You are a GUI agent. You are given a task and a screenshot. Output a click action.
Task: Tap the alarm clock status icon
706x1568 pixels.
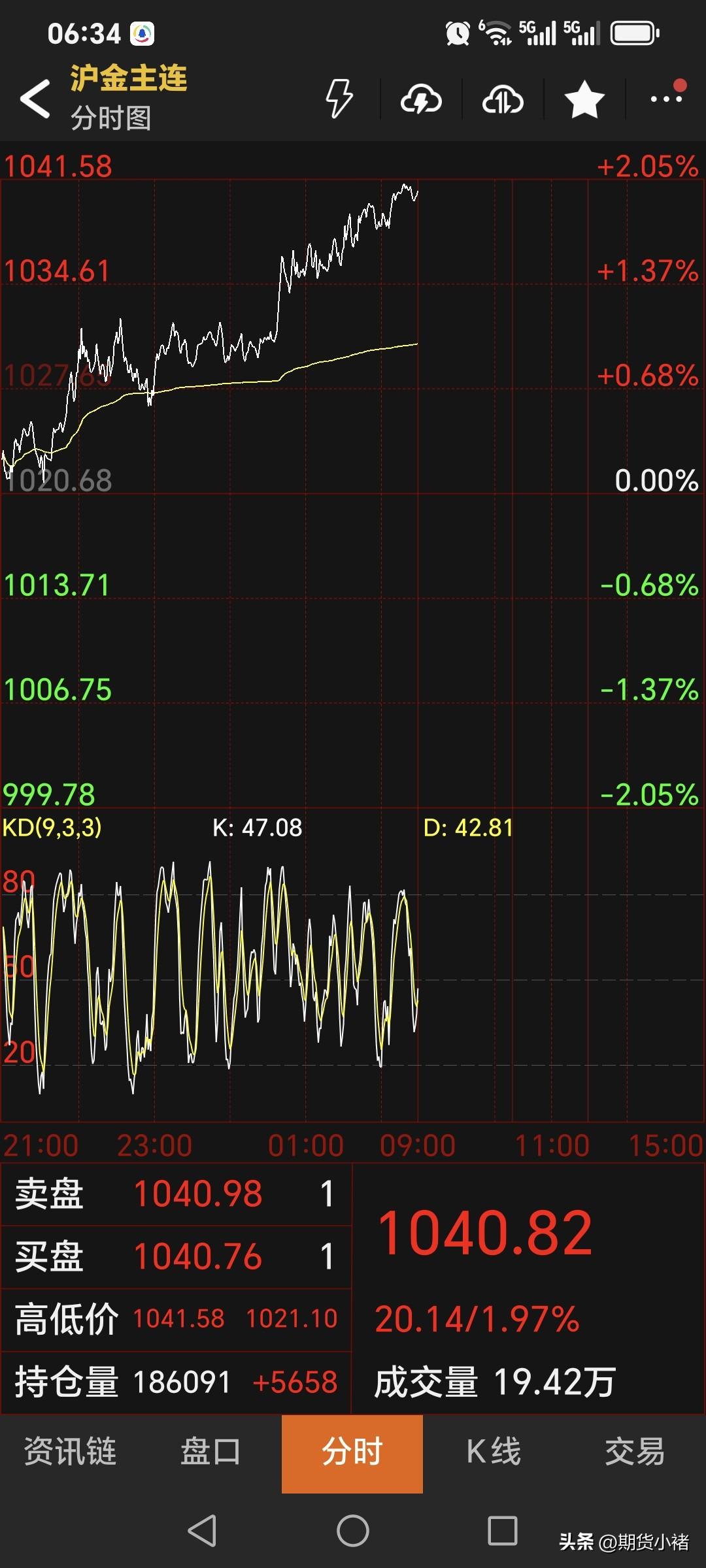click(458, 33)
